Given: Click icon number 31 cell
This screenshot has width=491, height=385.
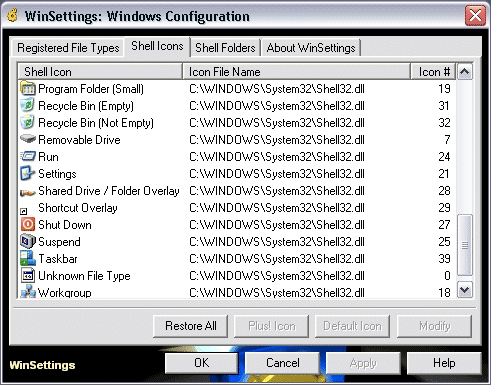Looking at the screenshot, I should [444, 106].
